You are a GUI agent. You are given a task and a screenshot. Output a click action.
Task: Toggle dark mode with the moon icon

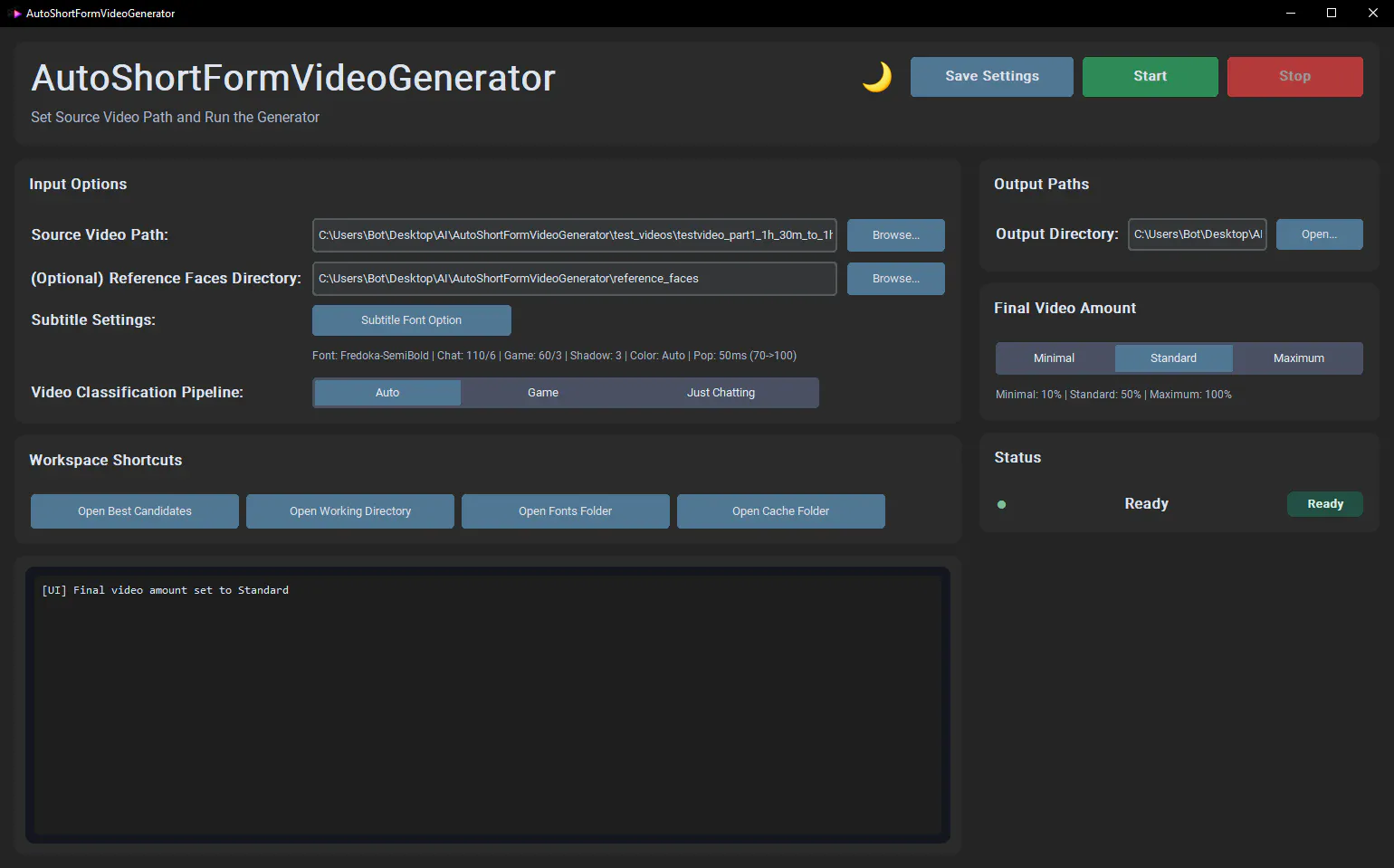coord(876,77)
